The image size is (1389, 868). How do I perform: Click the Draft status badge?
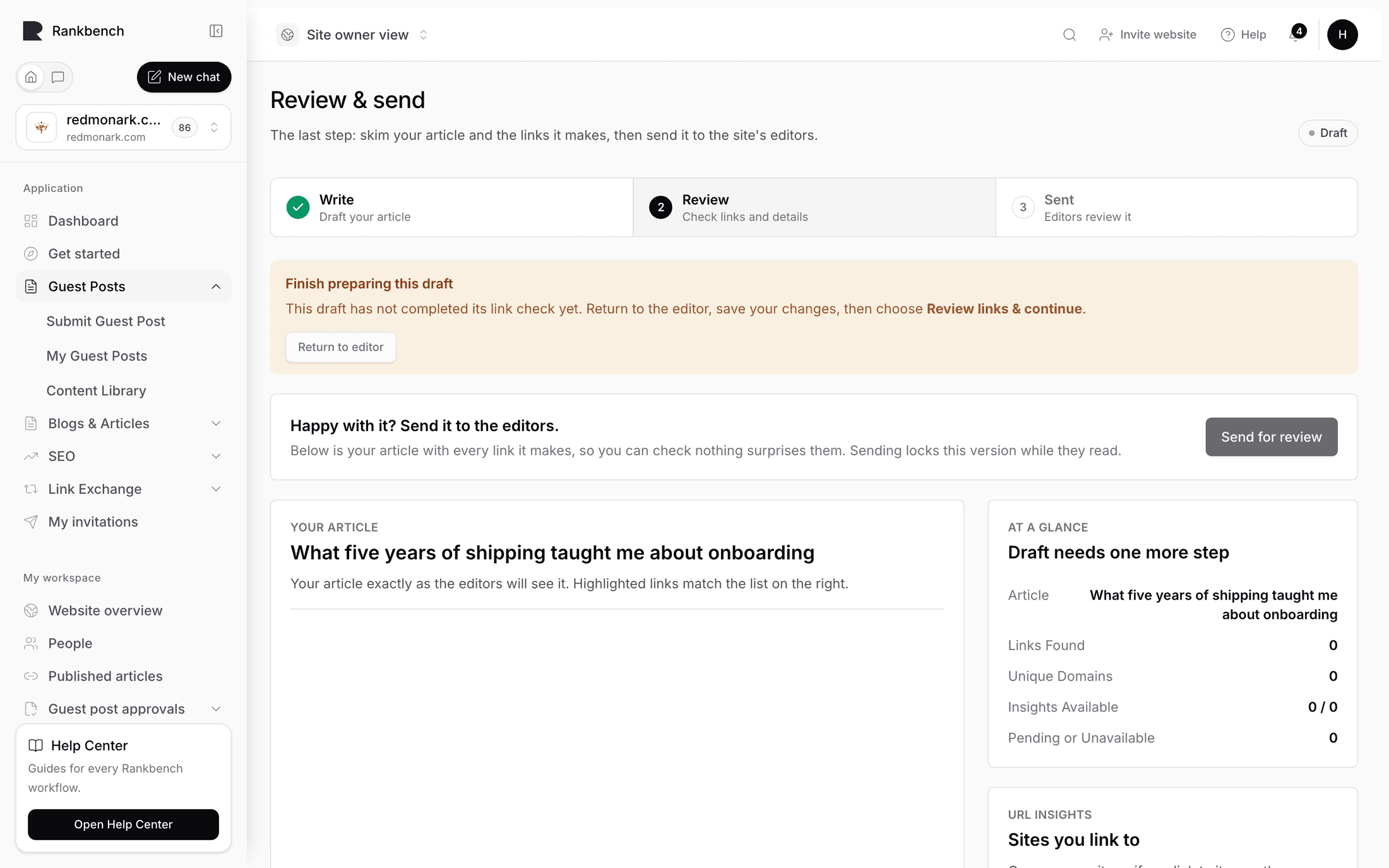tap(1328, 133)
